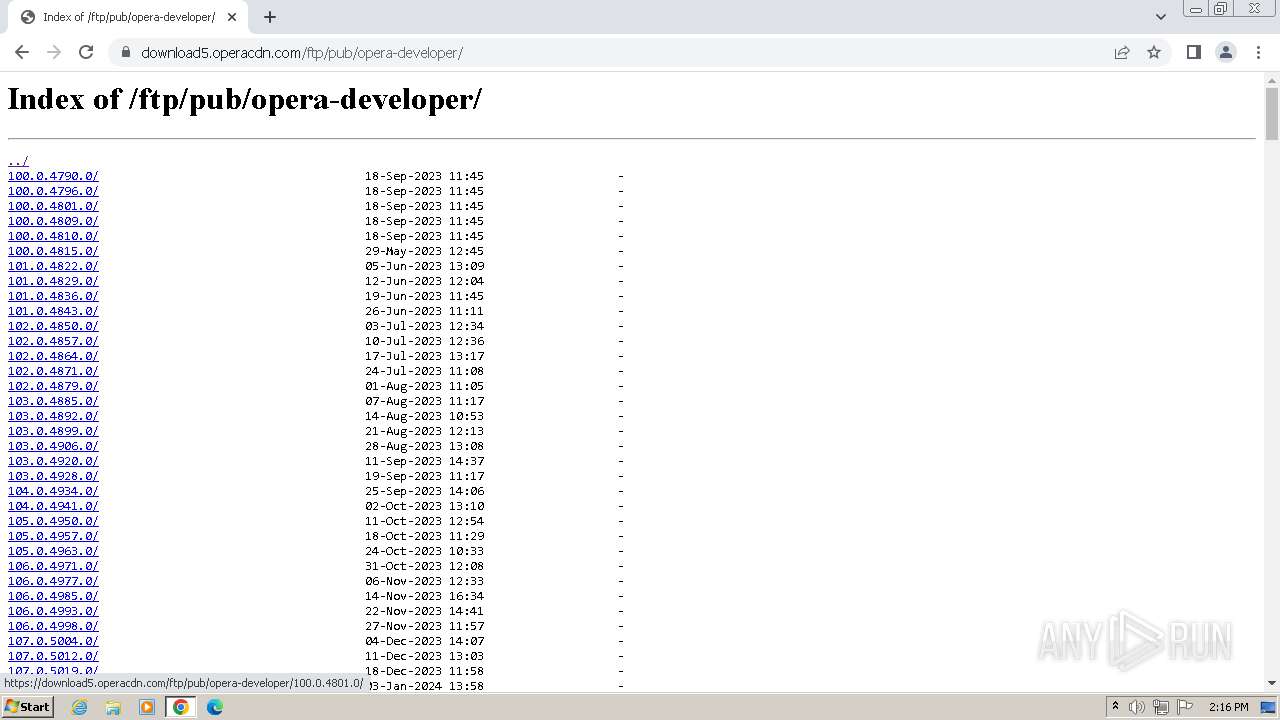
Task: Open the 102.0.4850.0/ directory
Action: tap(53, 326)
